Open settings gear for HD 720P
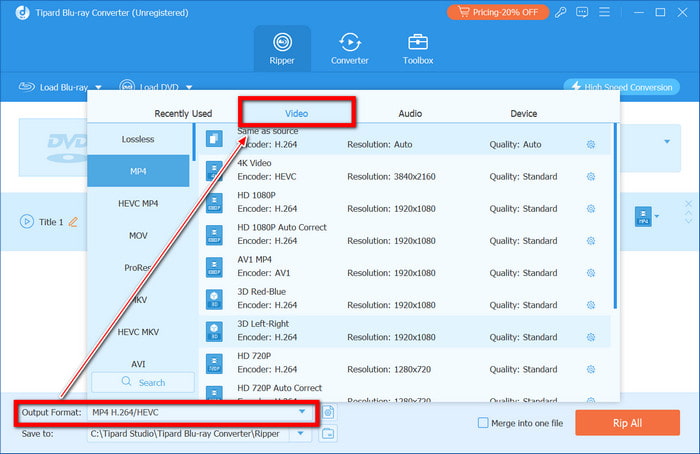Image resolution: width=700 pixels, height=454 pixels. click(591, 370)
